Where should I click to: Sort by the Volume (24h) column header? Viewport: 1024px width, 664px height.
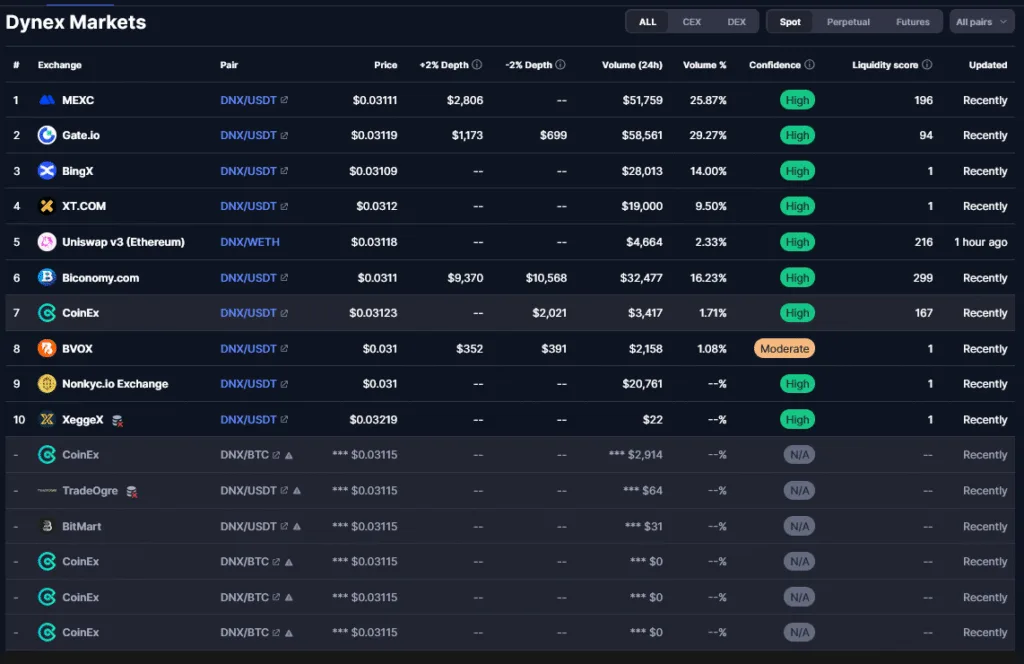click(x=632, y=65)
